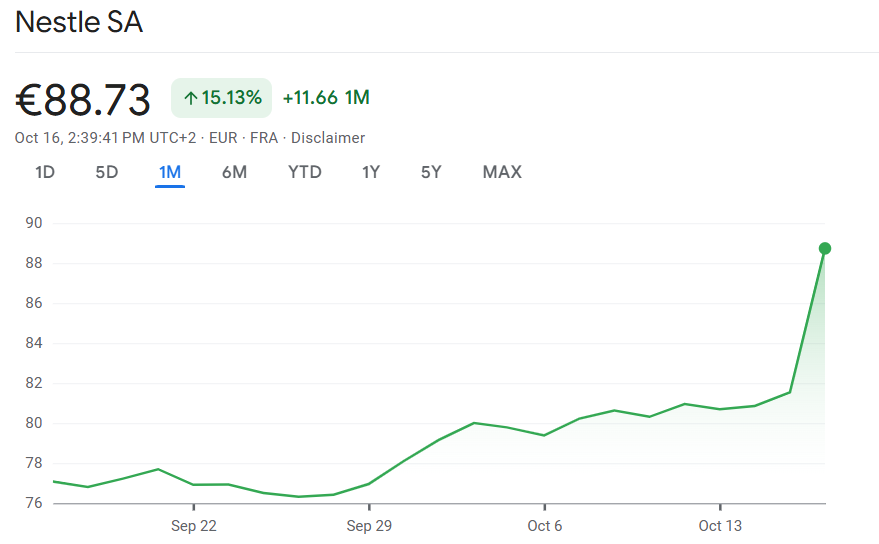Select the 5D range tab
The width and height of the screenshot is (879, 544).
(x=107, y=172)
